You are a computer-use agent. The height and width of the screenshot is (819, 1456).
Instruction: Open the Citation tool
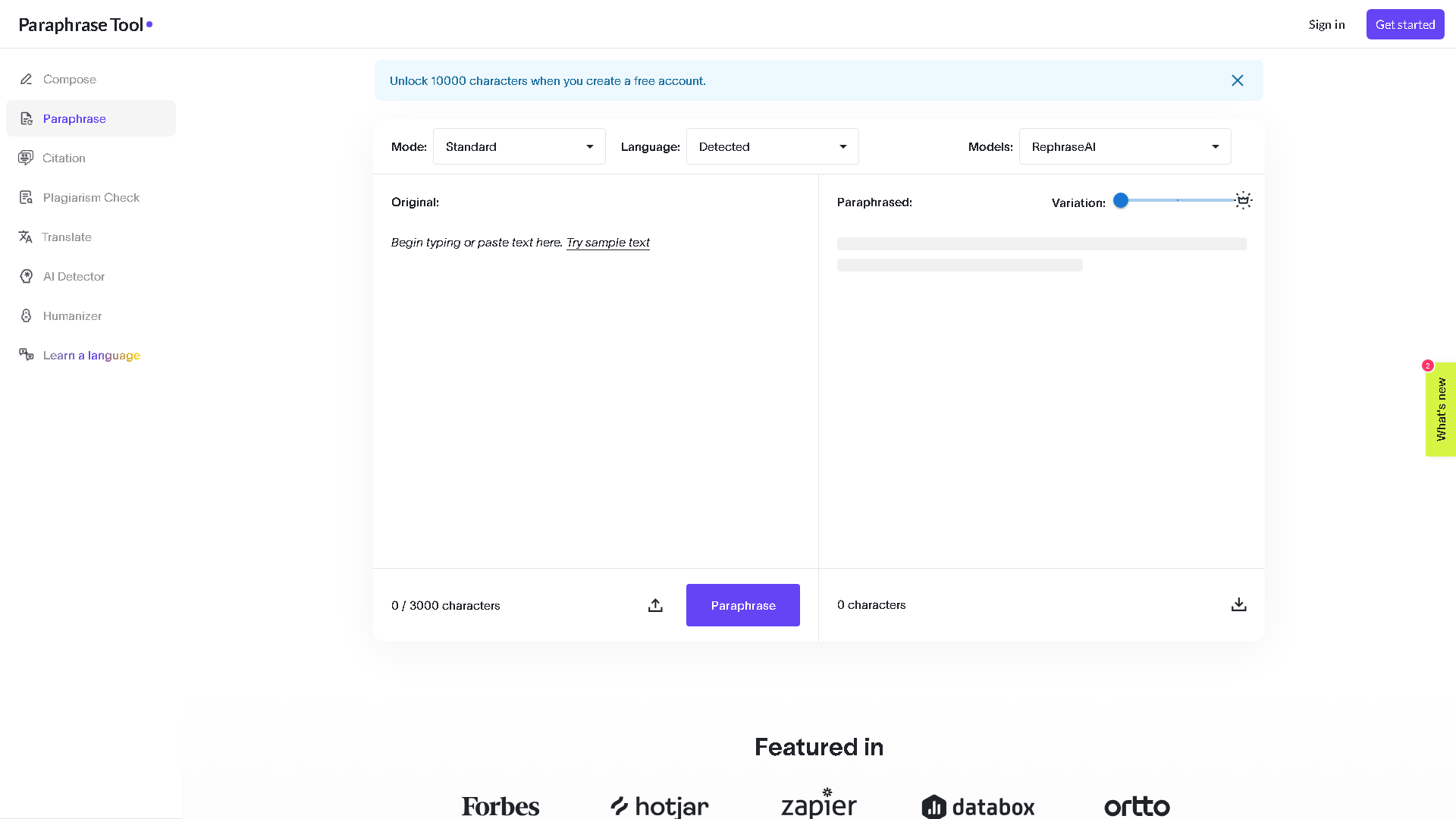tap(63, 158)
